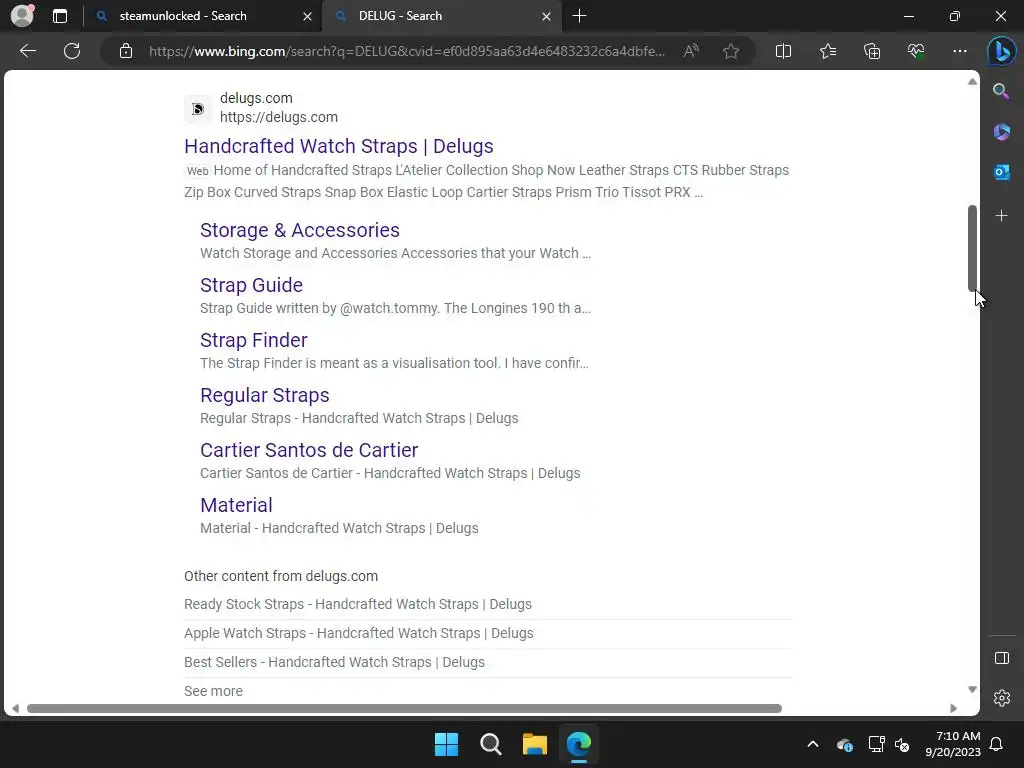Open Apple Watch Straps result link
Viewport: 1024px width, 768px height.
click(x=359, y=633)
